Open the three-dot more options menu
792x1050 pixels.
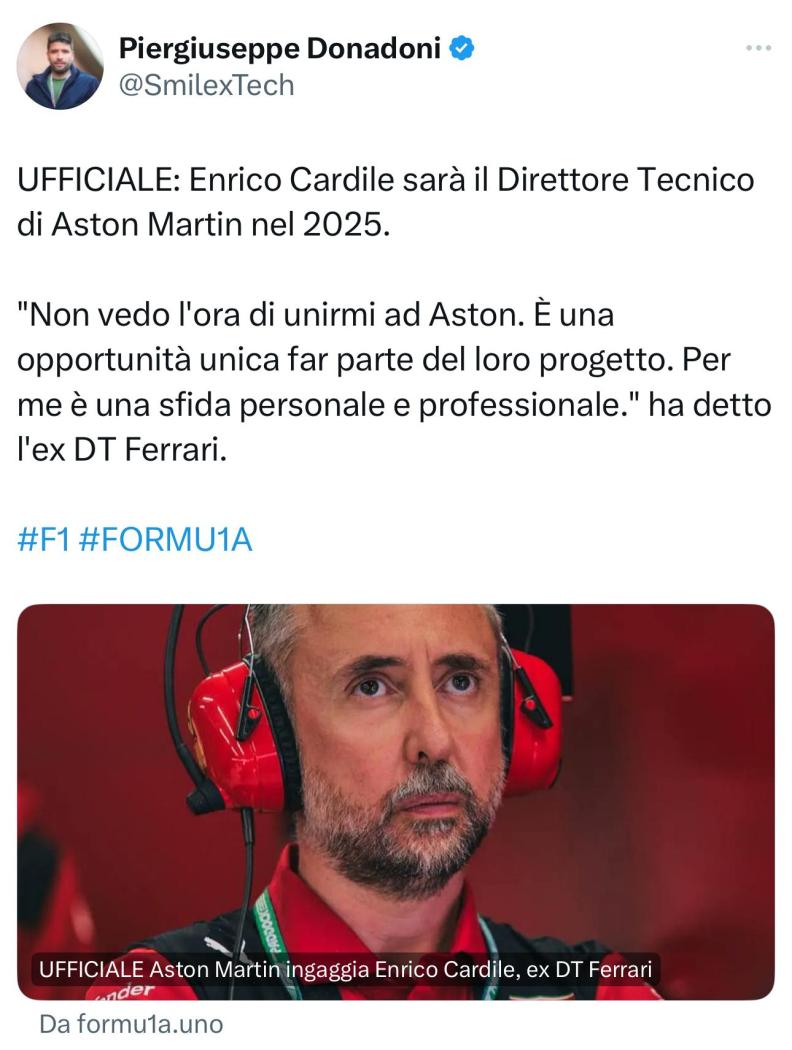coord(759,48)
